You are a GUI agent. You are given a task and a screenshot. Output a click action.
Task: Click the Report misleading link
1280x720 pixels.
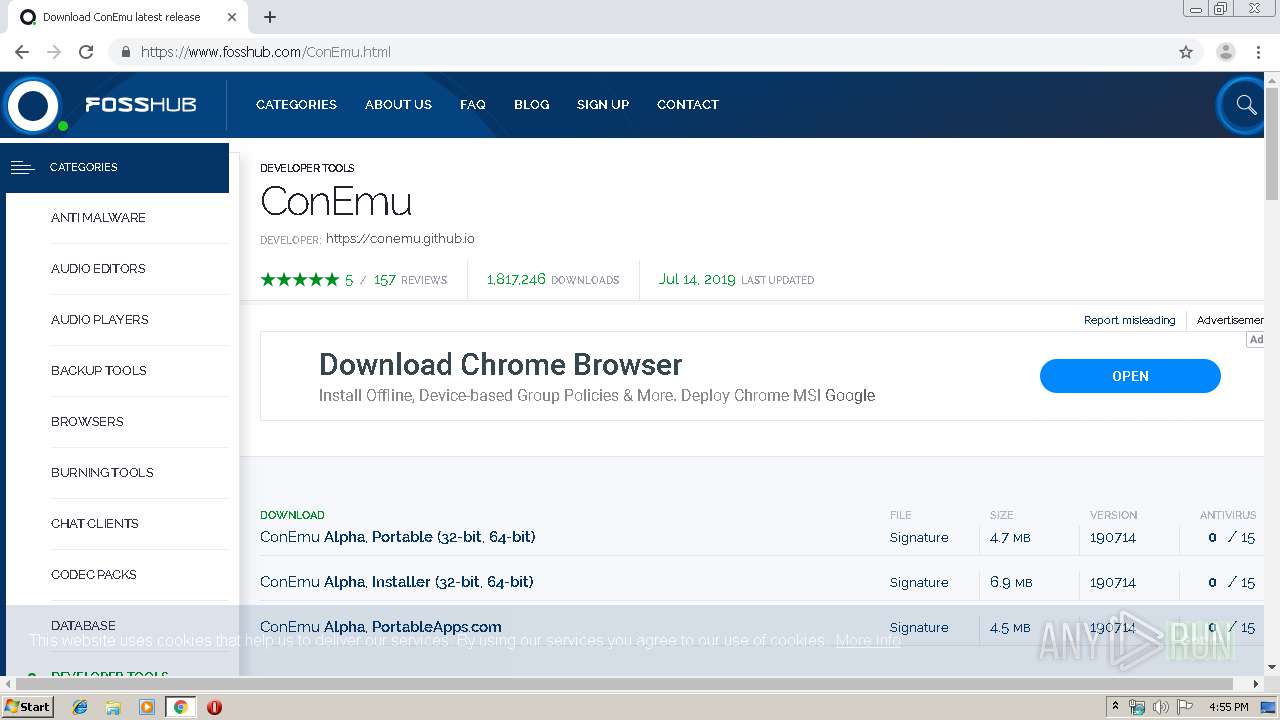1129,320
